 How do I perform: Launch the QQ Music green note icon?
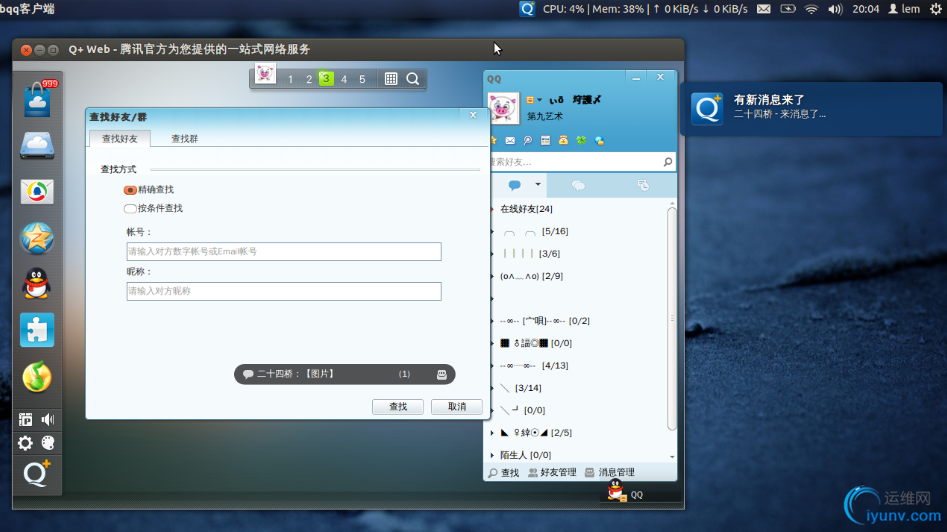tap(37, 376)
